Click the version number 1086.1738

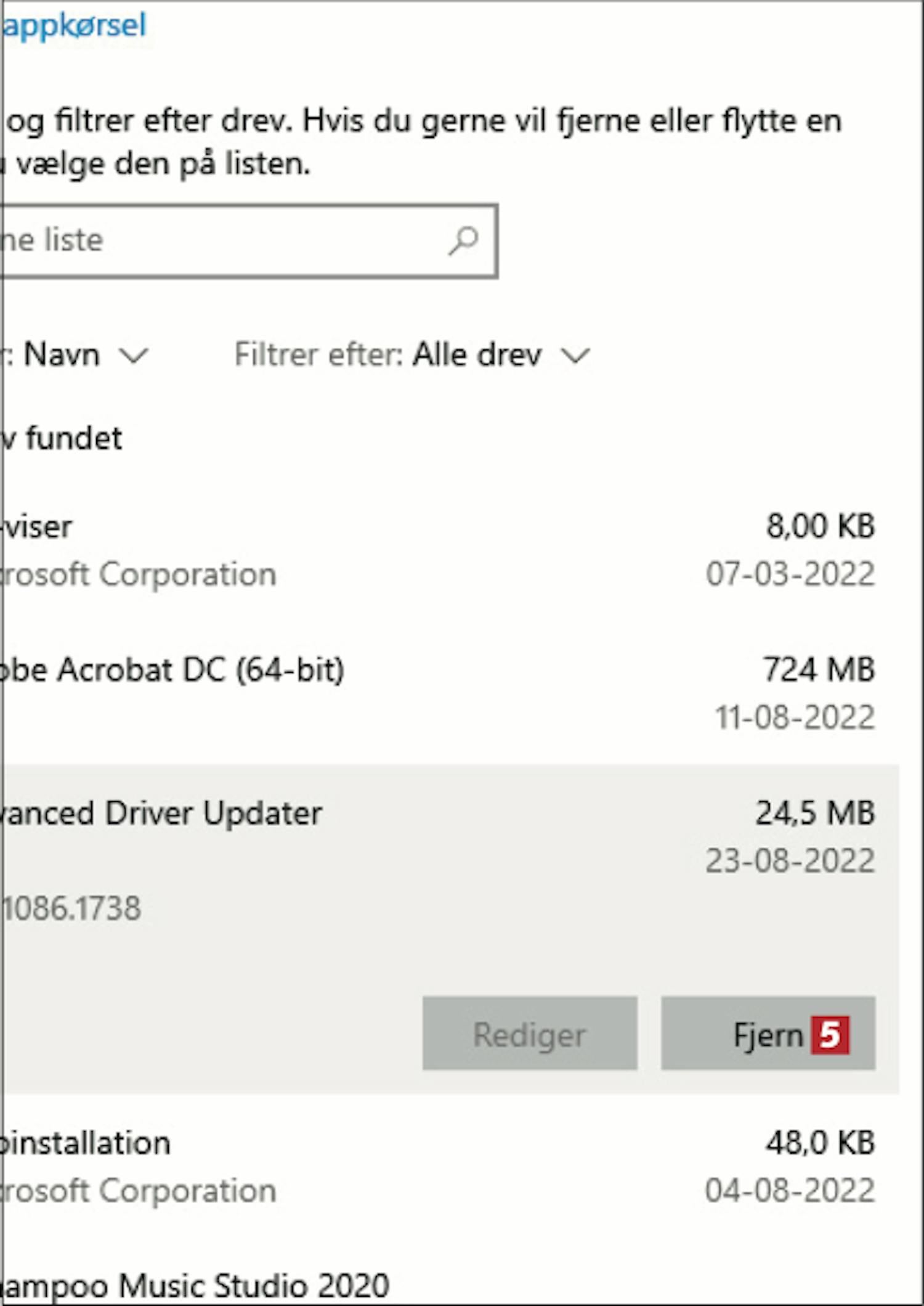[x=72, y=908]
